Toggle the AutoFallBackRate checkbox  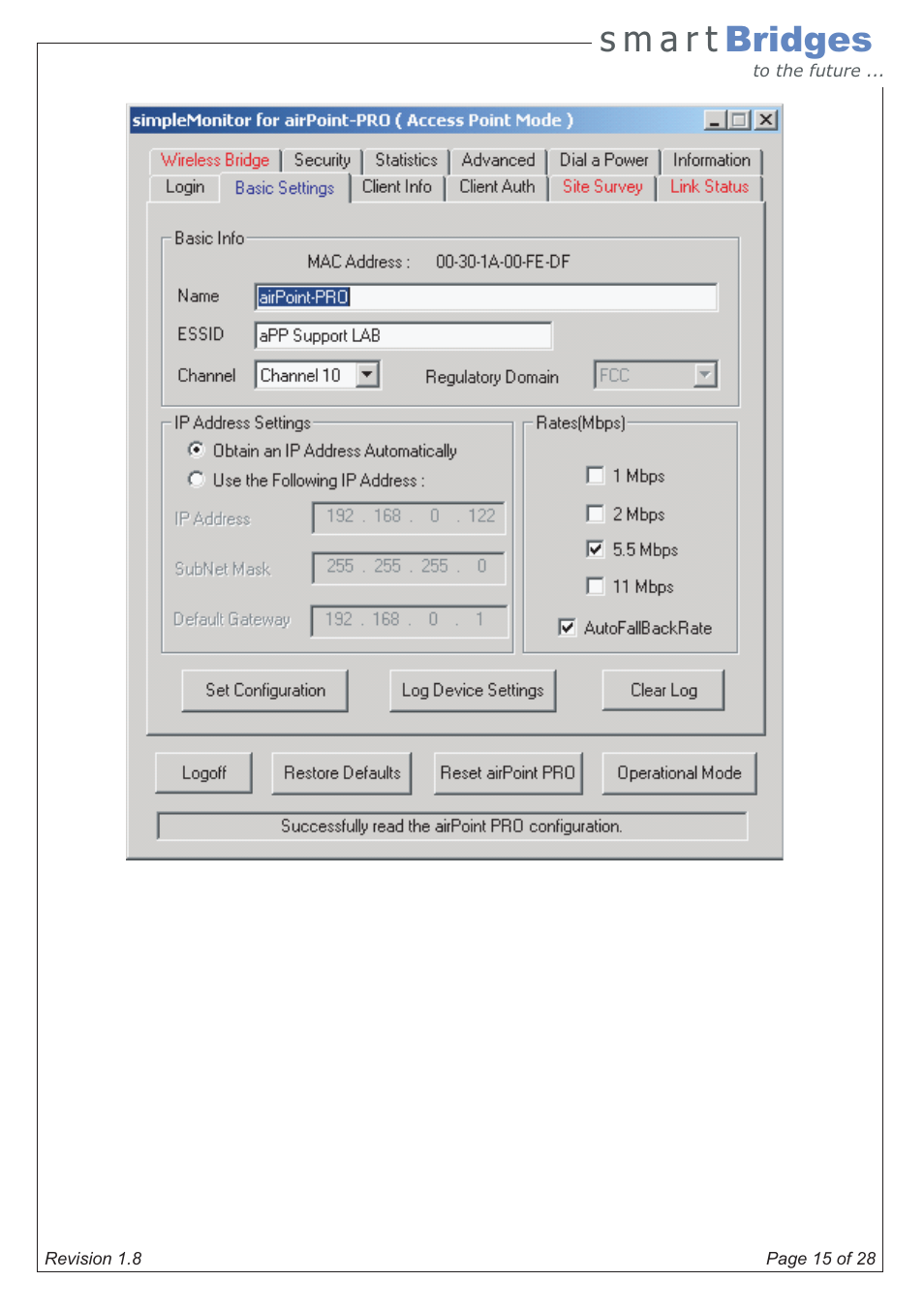pyautogui.click(x=568, y=628)
